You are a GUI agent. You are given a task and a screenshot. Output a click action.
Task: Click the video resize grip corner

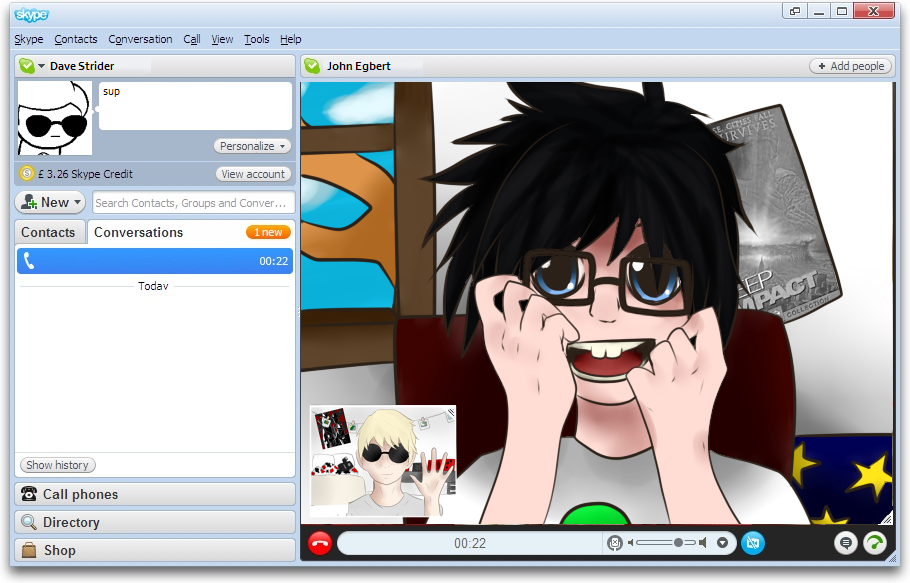point(887,518)
